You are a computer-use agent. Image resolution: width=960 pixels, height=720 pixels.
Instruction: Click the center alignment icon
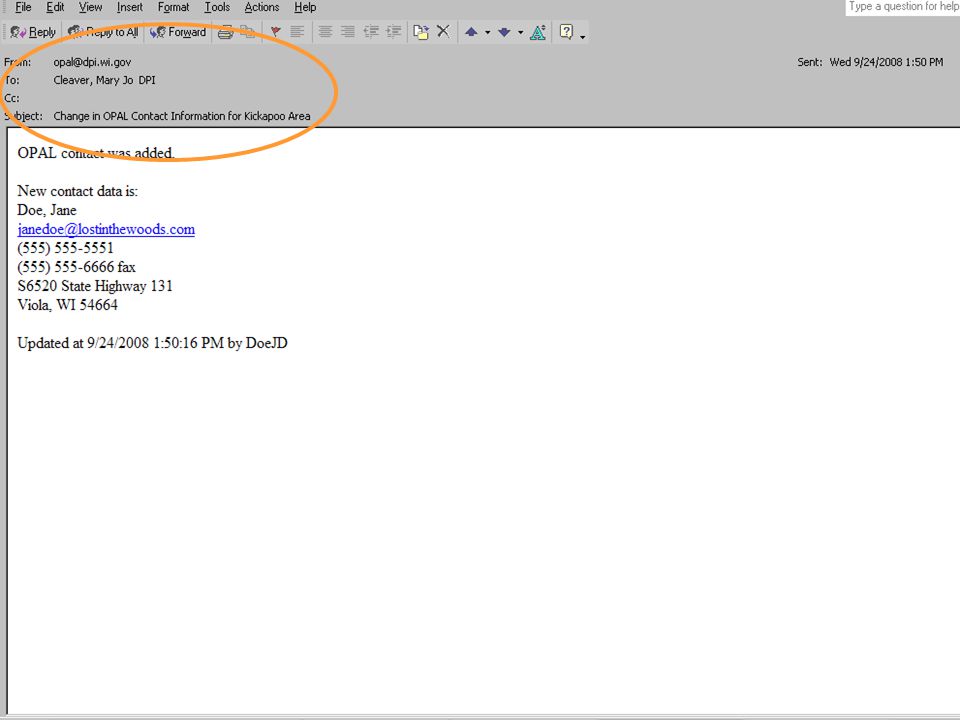(325, 32)
